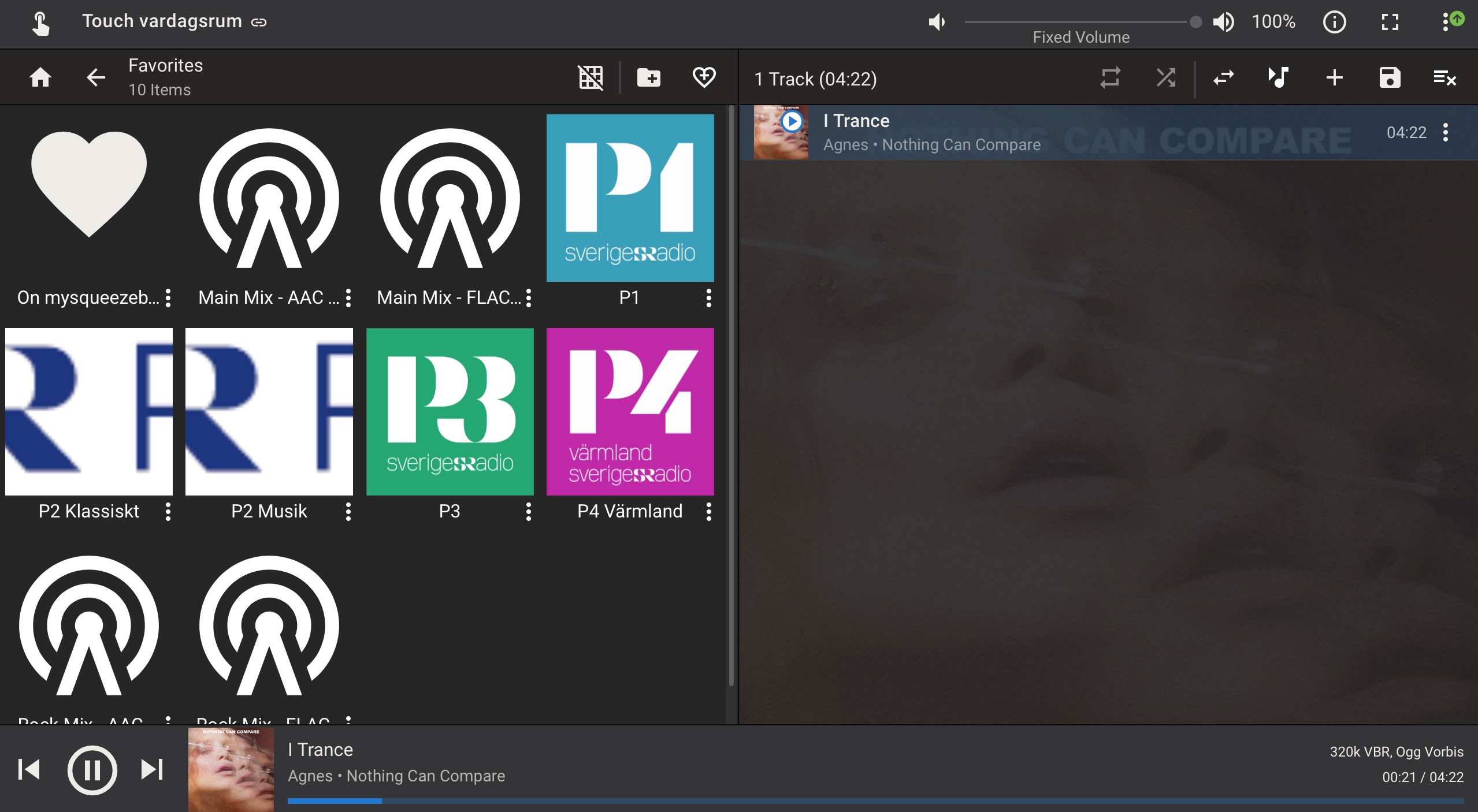Screen dimensions: 1478x812
Task: Add a new favorites folder
Action: point(648,77)
